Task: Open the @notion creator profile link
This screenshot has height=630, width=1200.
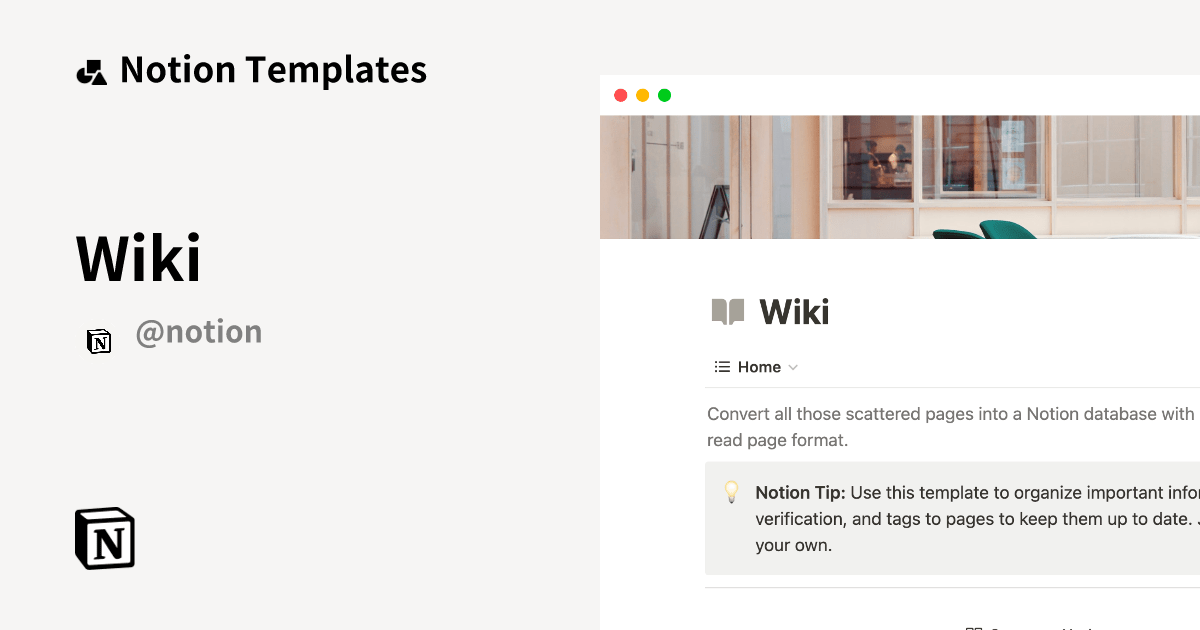Action: 198,332
